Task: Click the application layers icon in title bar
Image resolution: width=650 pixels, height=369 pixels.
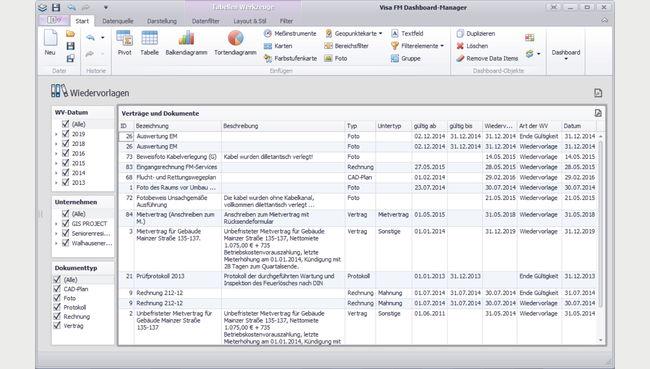Action: click(x=42, y=7)
